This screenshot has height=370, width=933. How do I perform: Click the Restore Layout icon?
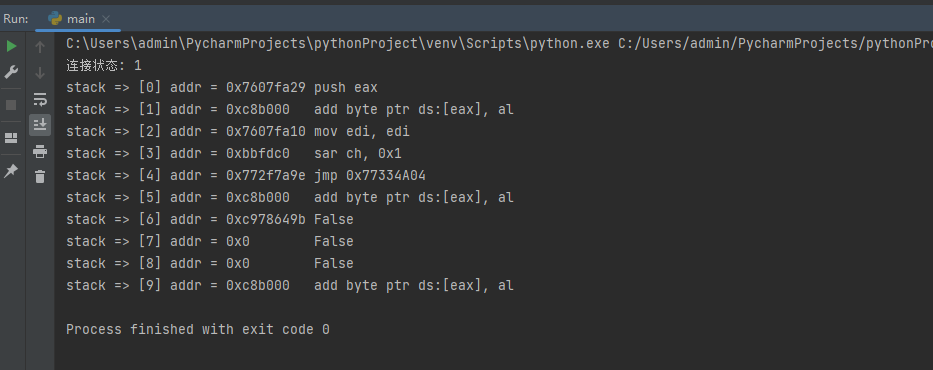(x=11, y=138)
